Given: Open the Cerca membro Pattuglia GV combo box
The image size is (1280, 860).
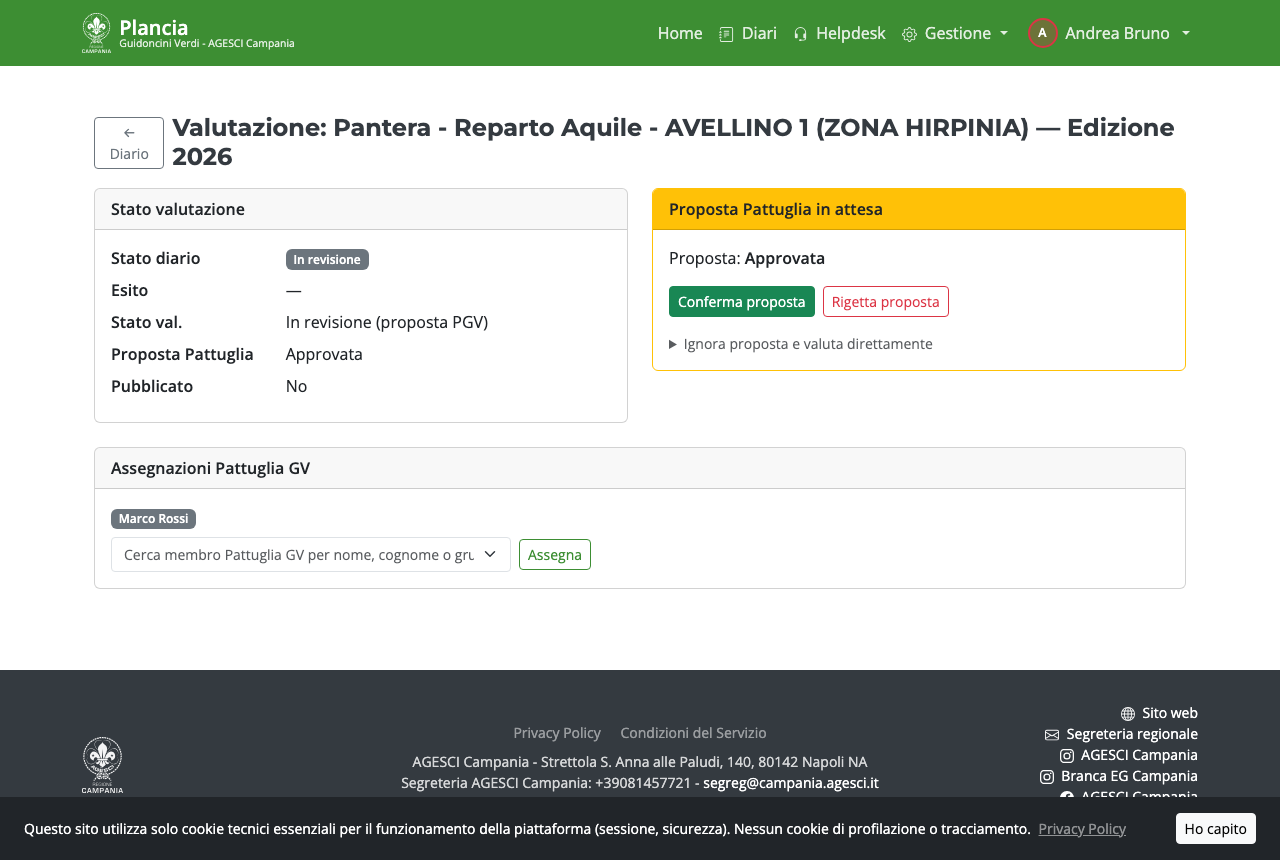Looking at the screenshot, I should [x=311, y=555].
